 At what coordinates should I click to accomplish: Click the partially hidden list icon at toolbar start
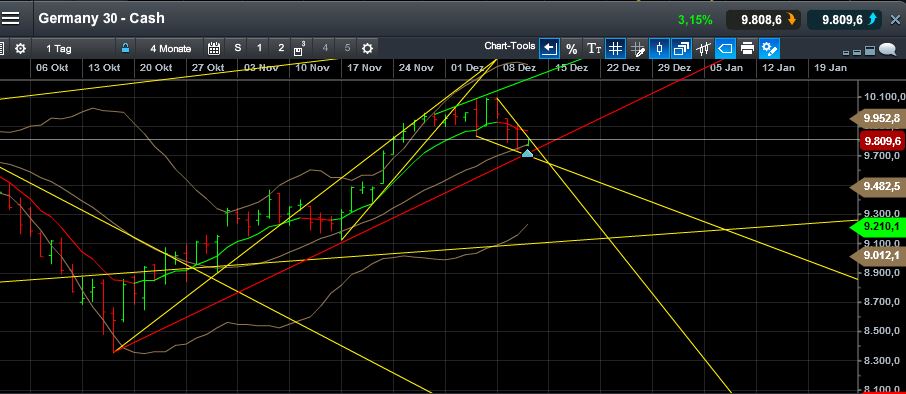[x=2, y=49]
